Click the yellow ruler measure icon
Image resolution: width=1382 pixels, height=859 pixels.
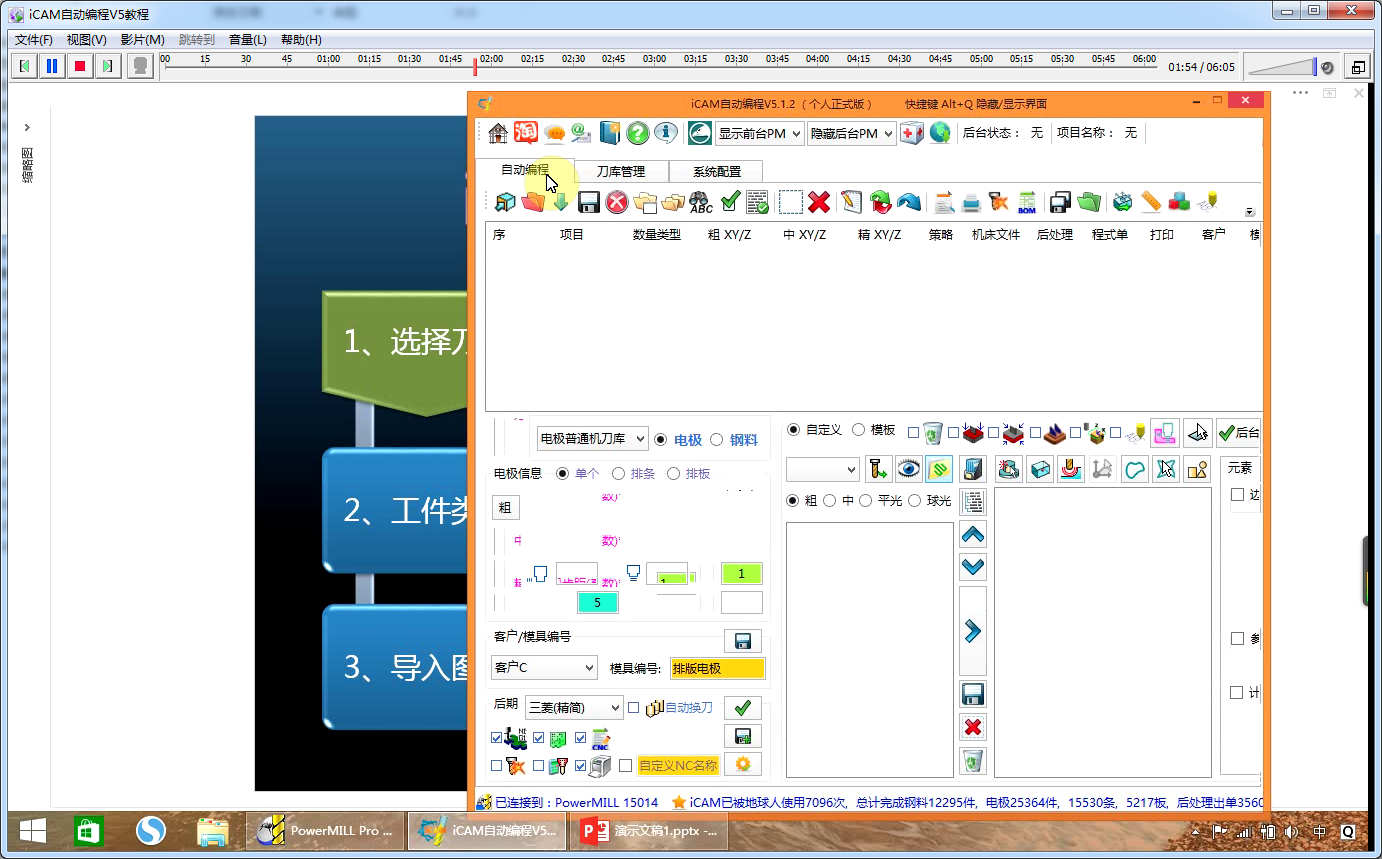[1151, 202]
